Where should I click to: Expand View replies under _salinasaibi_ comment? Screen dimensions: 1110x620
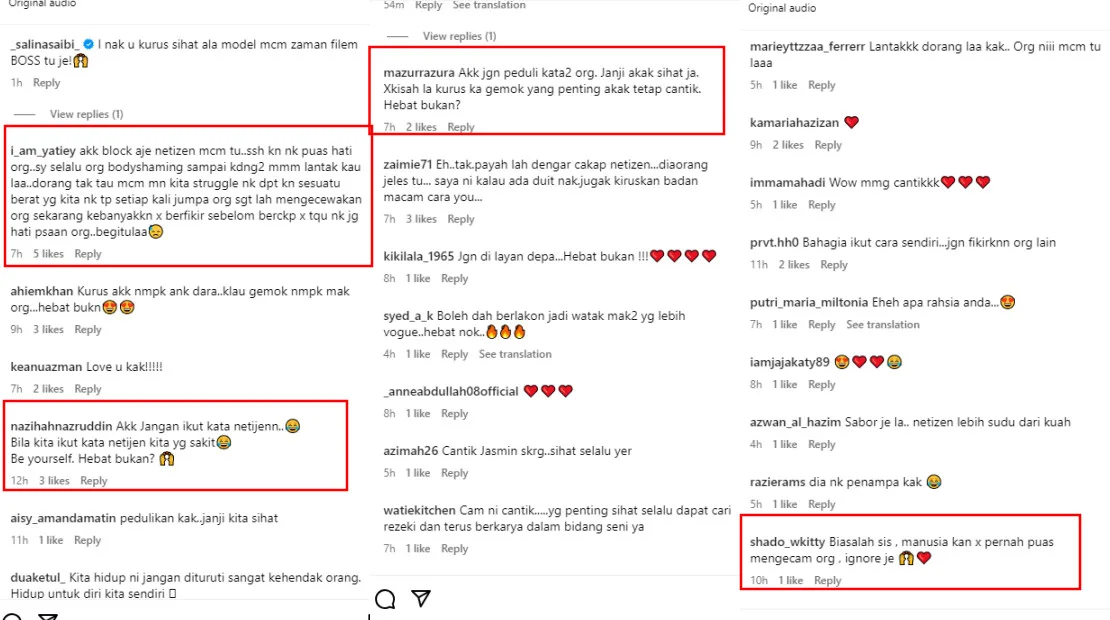86,114
